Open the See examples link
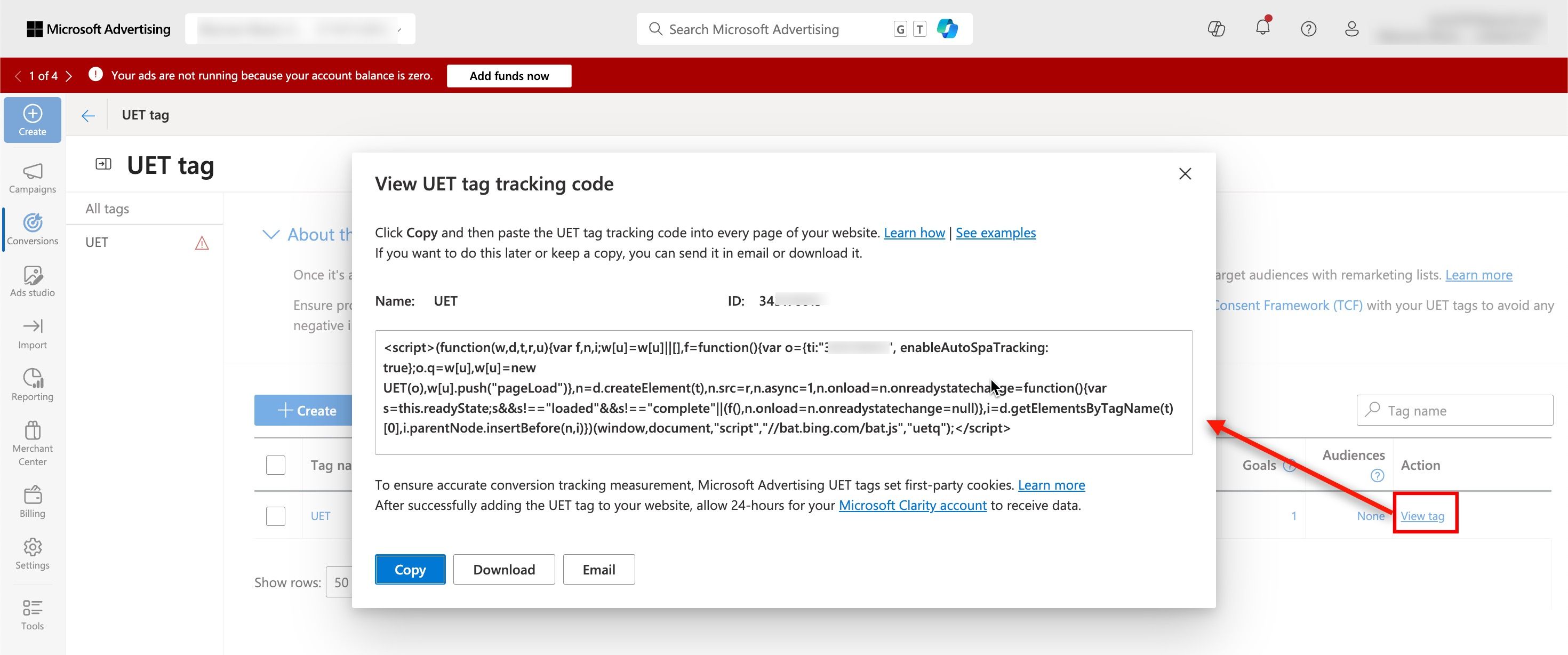The height and width of the screenshot is (655, 1568). pyautogui.click(x=996, y=233)
